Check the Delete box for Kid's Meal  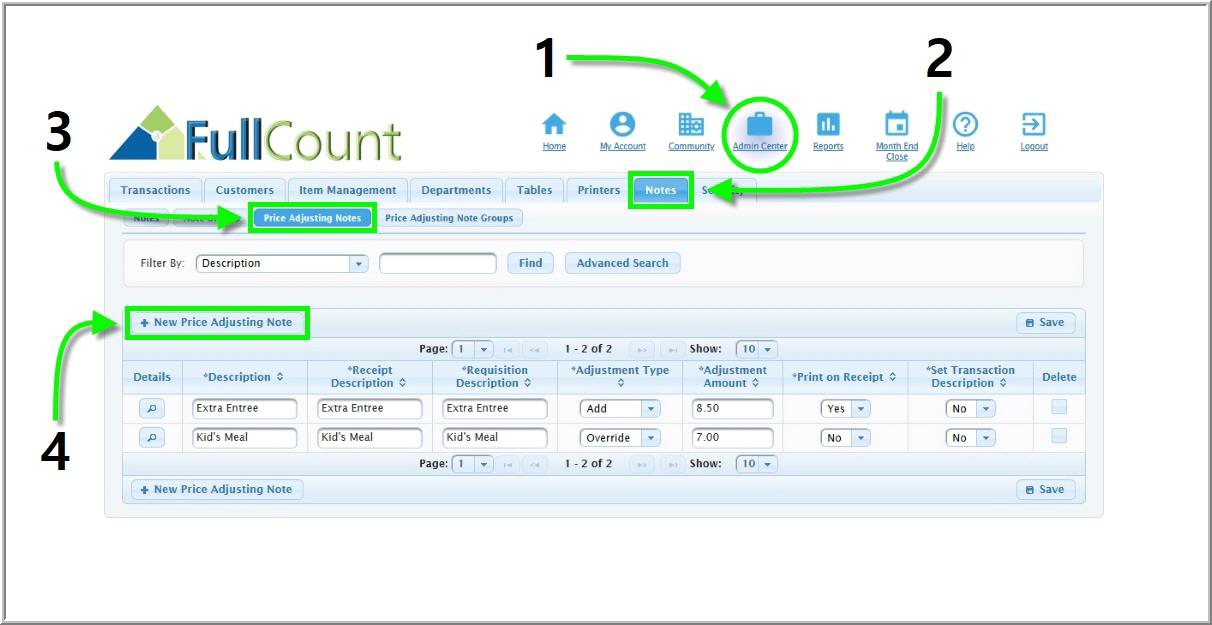tap(1059, 436)
